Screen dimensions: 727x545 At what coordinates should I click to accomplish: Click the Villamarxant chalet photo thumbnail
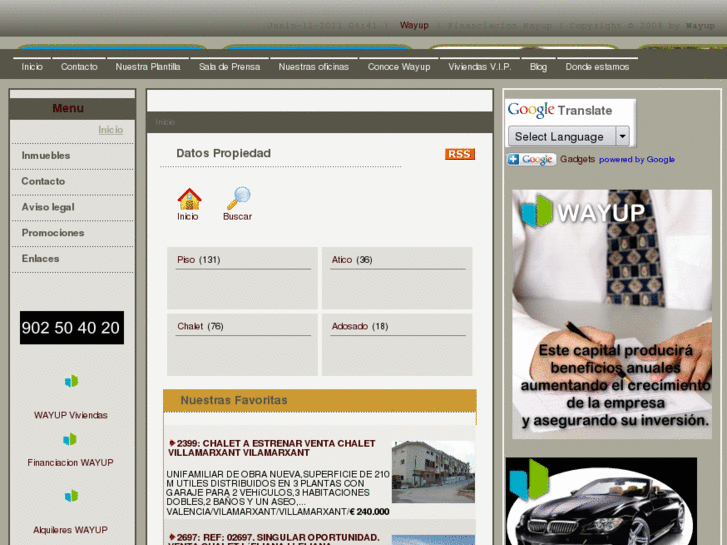tap(433, 472)
